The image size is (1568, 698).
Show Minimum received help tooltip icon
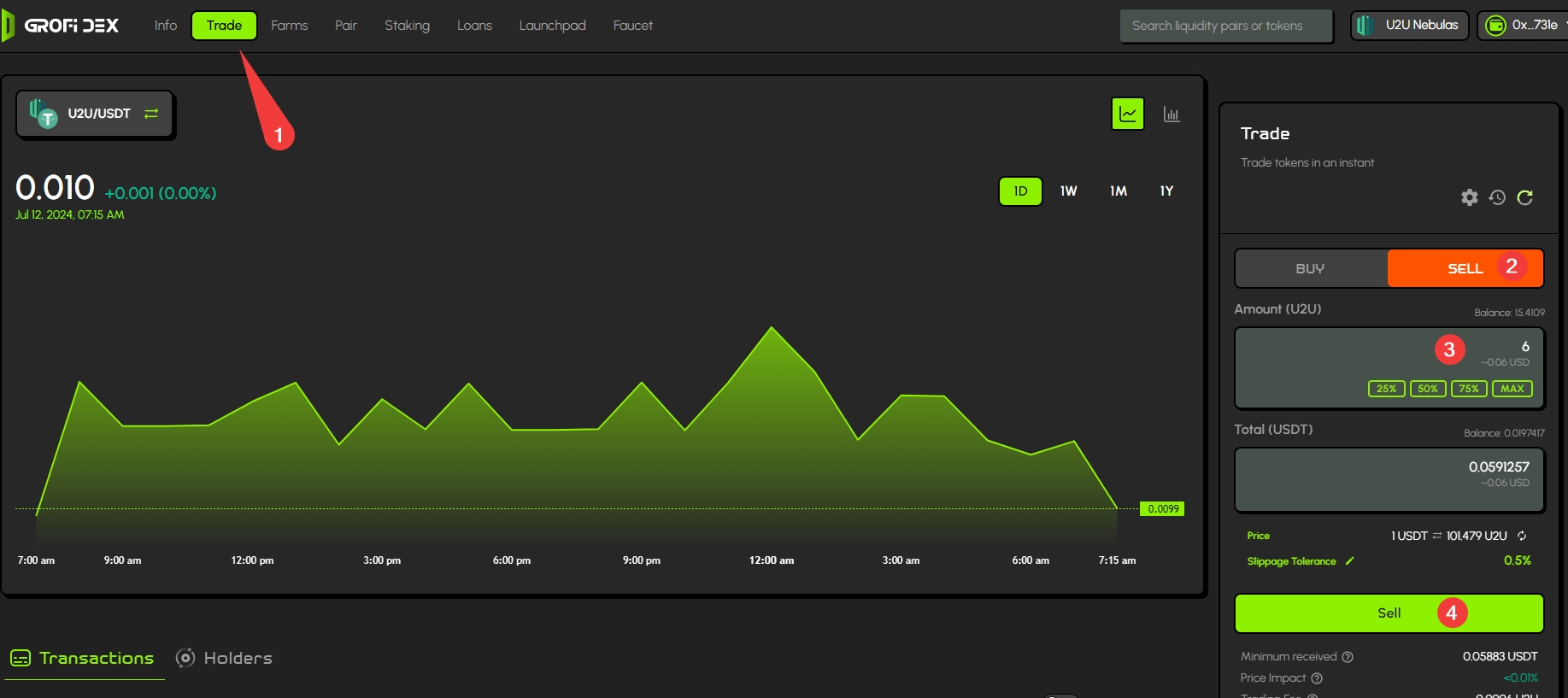[x=1348, y=657]
